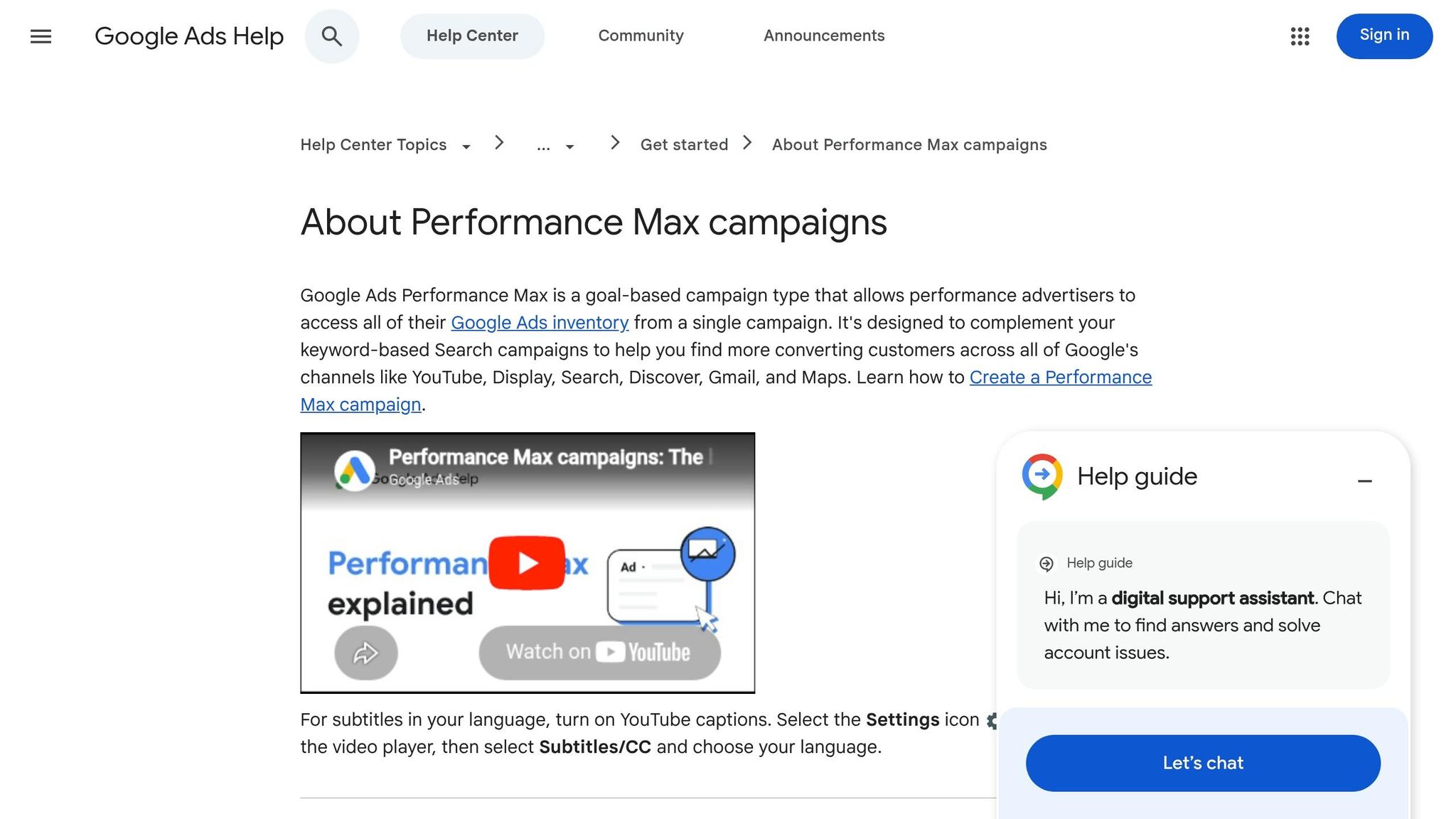The width and height of the screenshot is (1456, 819).
Task: Click the digital support assistant message
Action: coord(1203,625)
